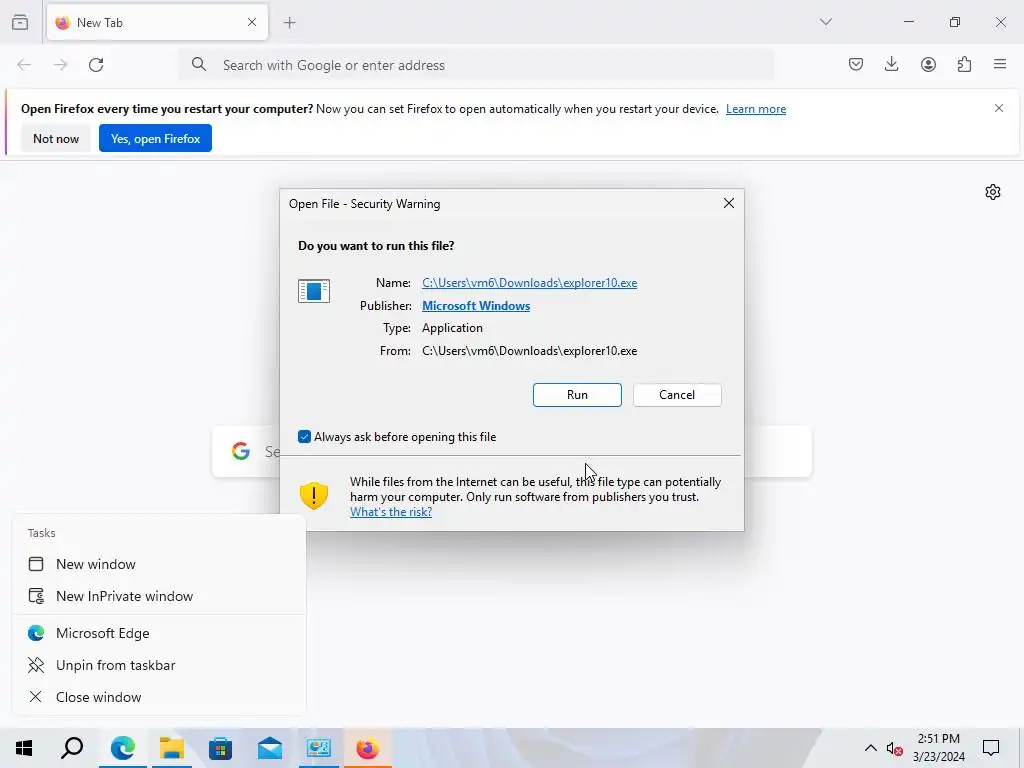
Task: Show hidden system tray icons chevron
Action: pyautogui.click(x=871, y=748)
